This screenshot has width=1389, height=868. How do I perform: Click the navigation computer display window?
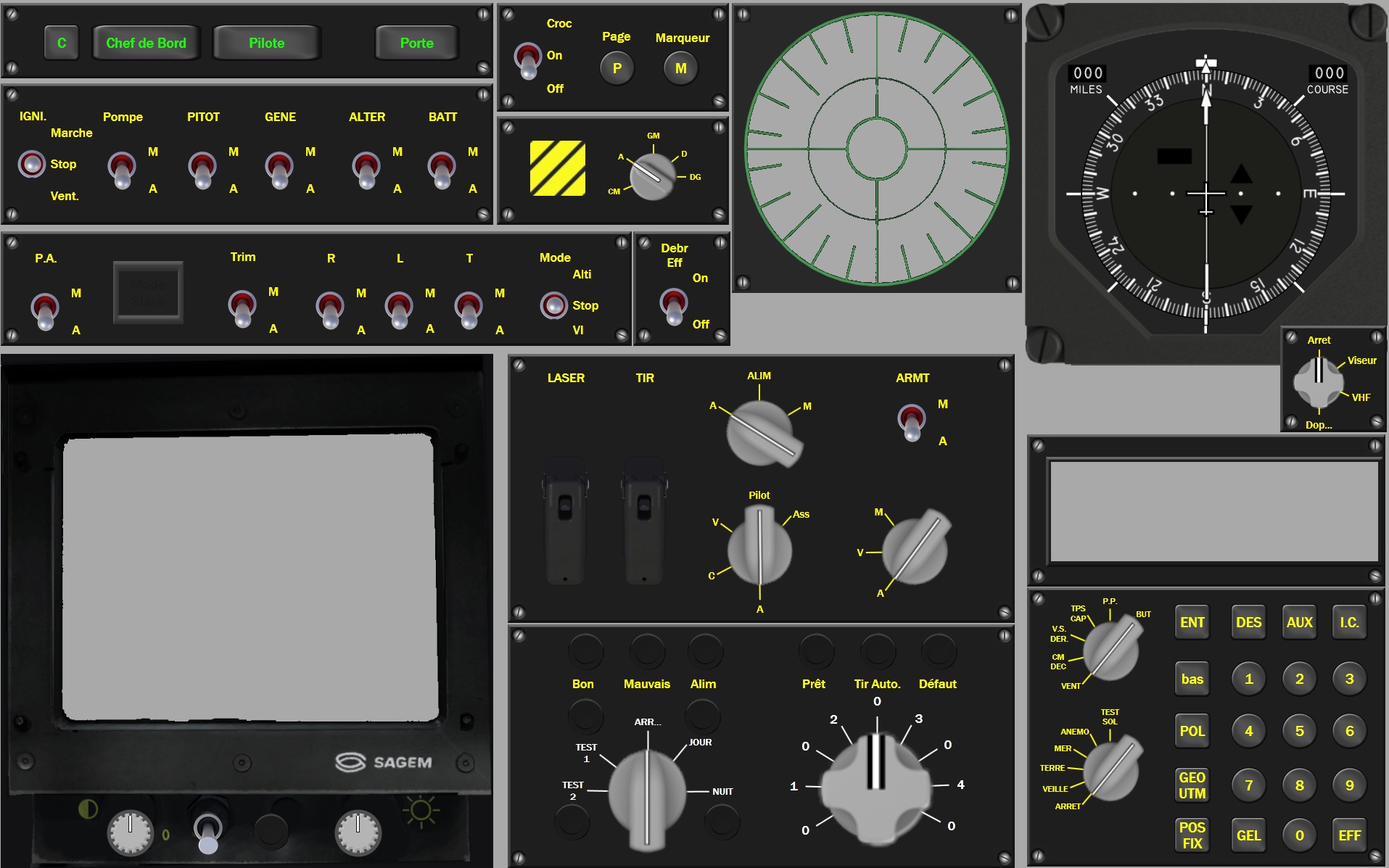(x=1213, y=511)
